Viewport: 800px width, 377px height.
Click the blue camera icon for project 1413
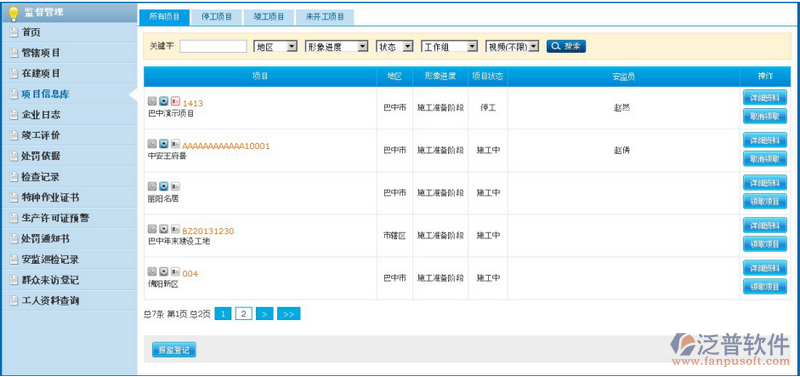click(163, 101)
